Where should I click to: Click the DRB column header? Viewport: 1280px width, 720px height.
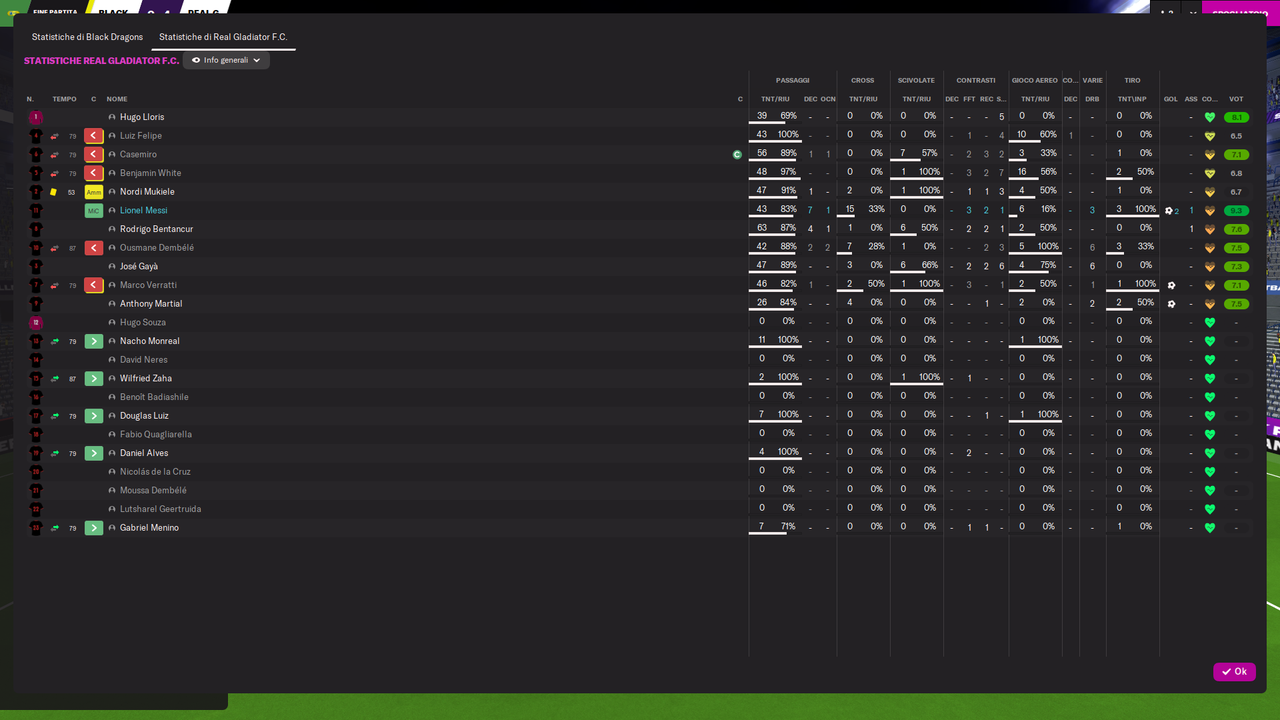(x=1092, y=99)
